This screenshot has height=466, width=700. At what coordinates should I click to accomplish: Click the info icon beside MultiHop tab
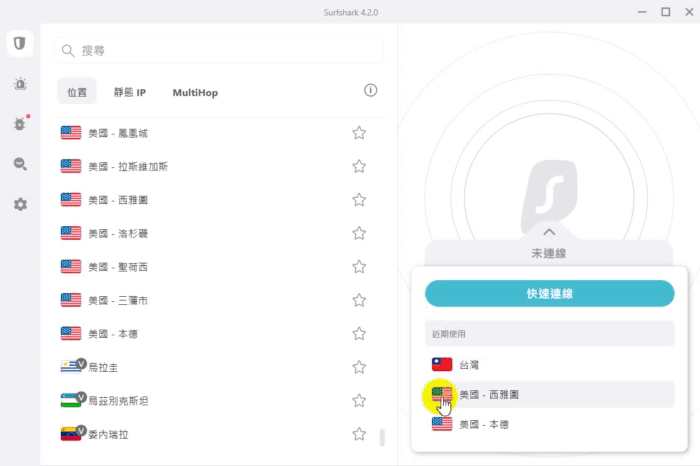(x=370, y=90)
